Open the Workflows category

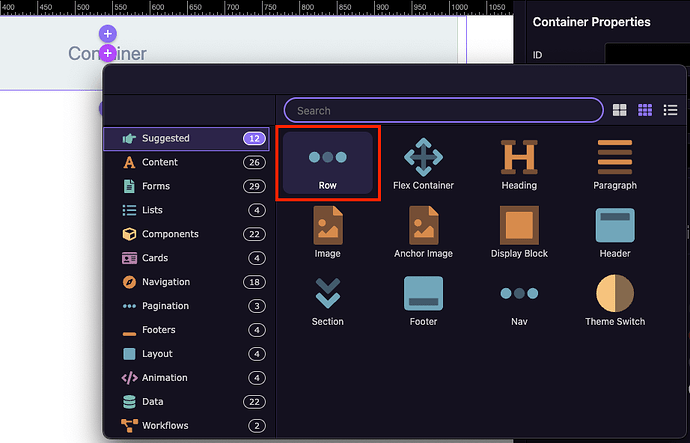pos(187,425)
